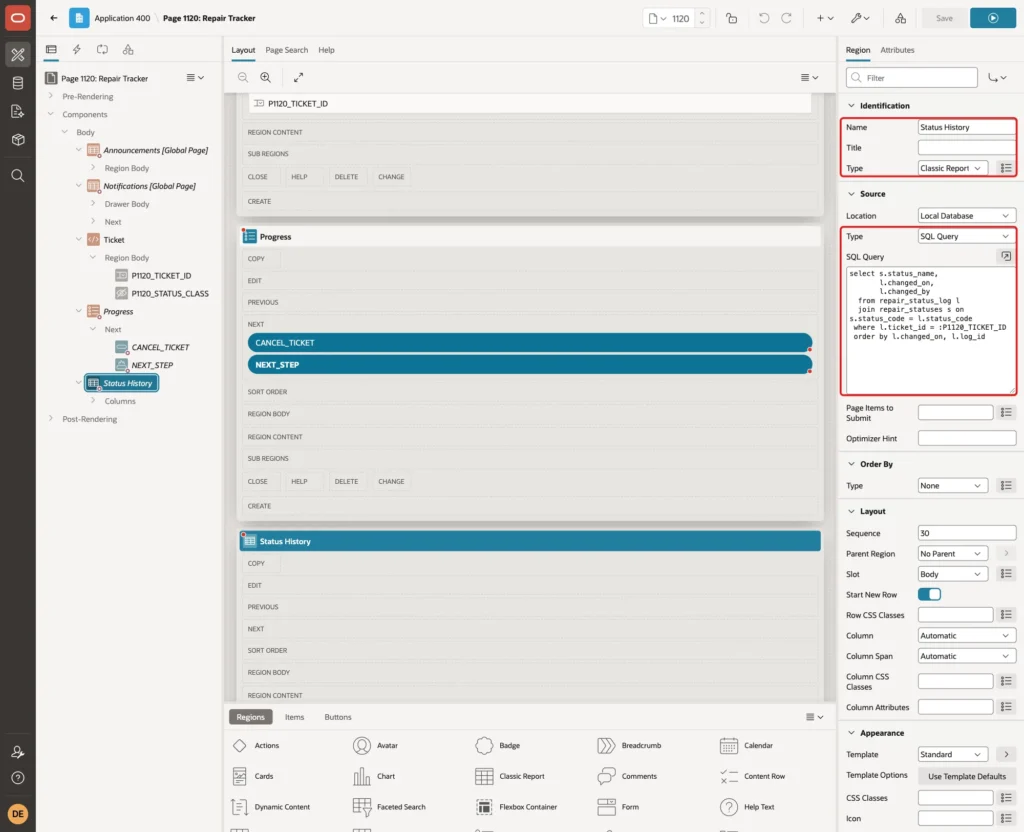Toggle the Start New Row switch
This screenshot has width=1024, height=832.
[929, 594]
